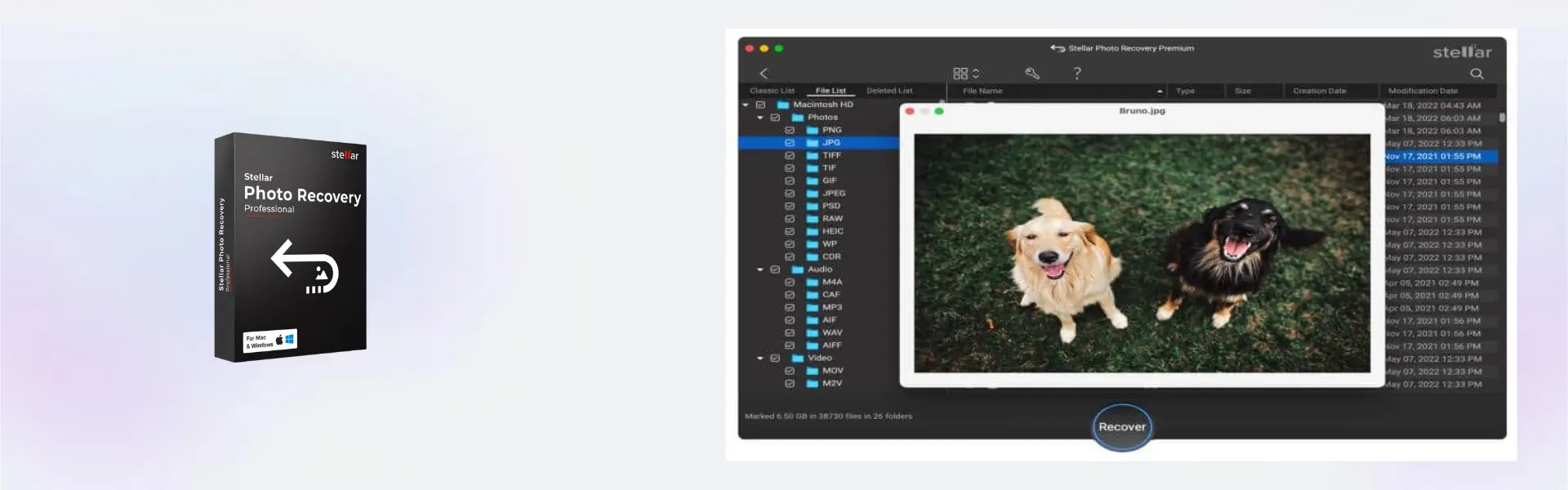Image resolution: width=1568 pixels, height=490 pixels.
Task: Go back with the left arrow icon
Action: click(x=764, y=73)
